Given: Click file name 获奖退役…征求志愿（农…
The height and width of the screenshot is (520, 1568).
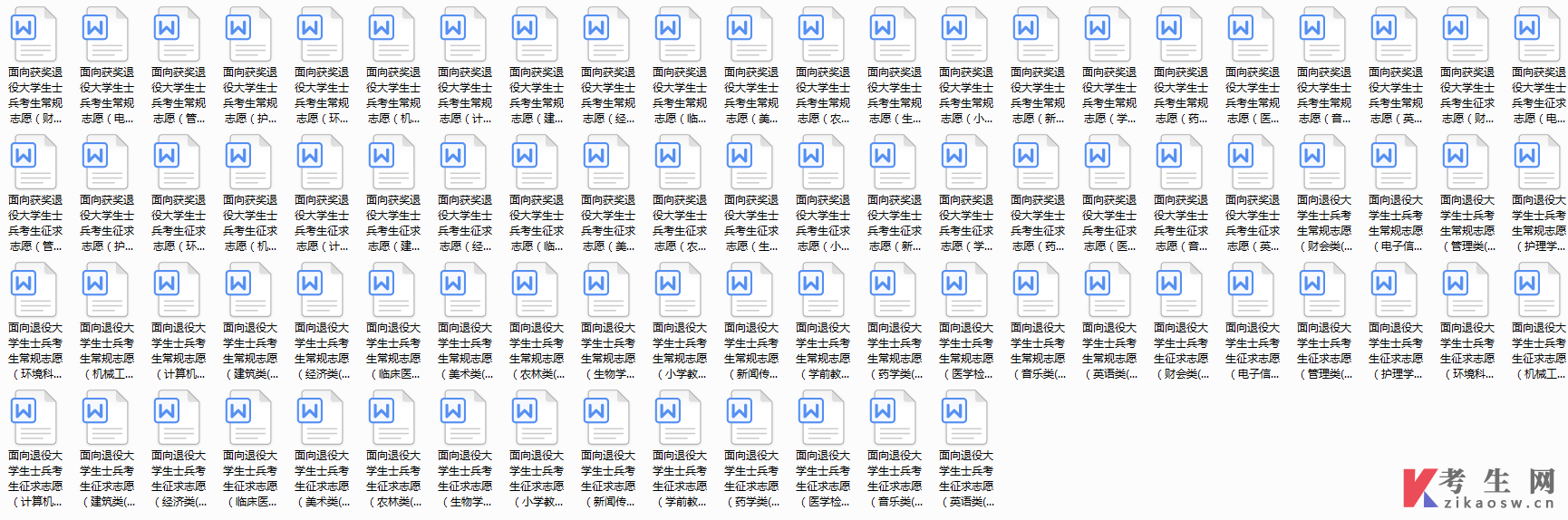Looking at the screenshot, I should (x=680, y=223).
